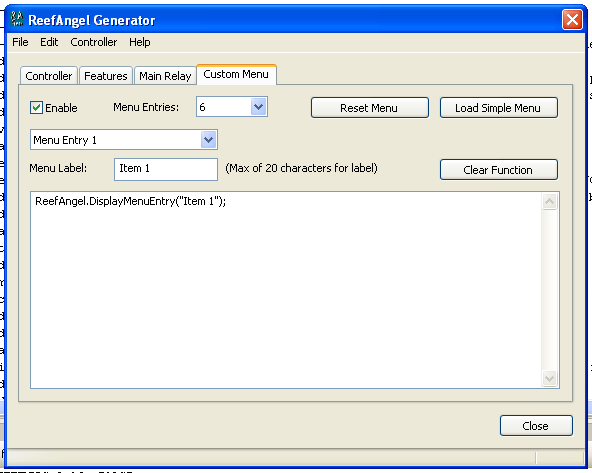The width and height of the screenshot is (592, 473).
Task: Click the Clear Function button
Action: point(498,170)
